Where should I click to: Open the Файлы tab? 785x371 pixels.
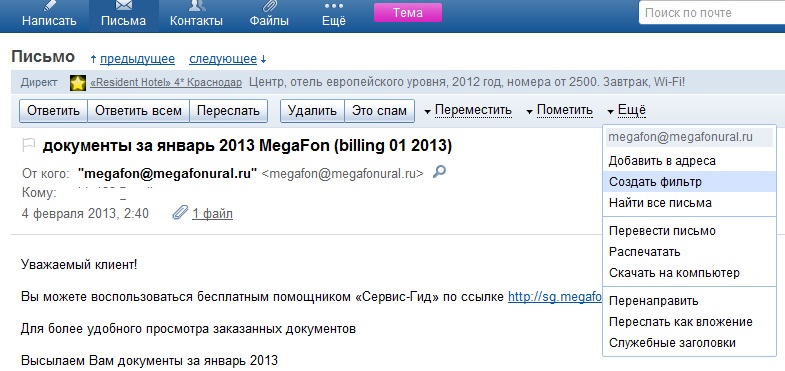pos(269,15)
